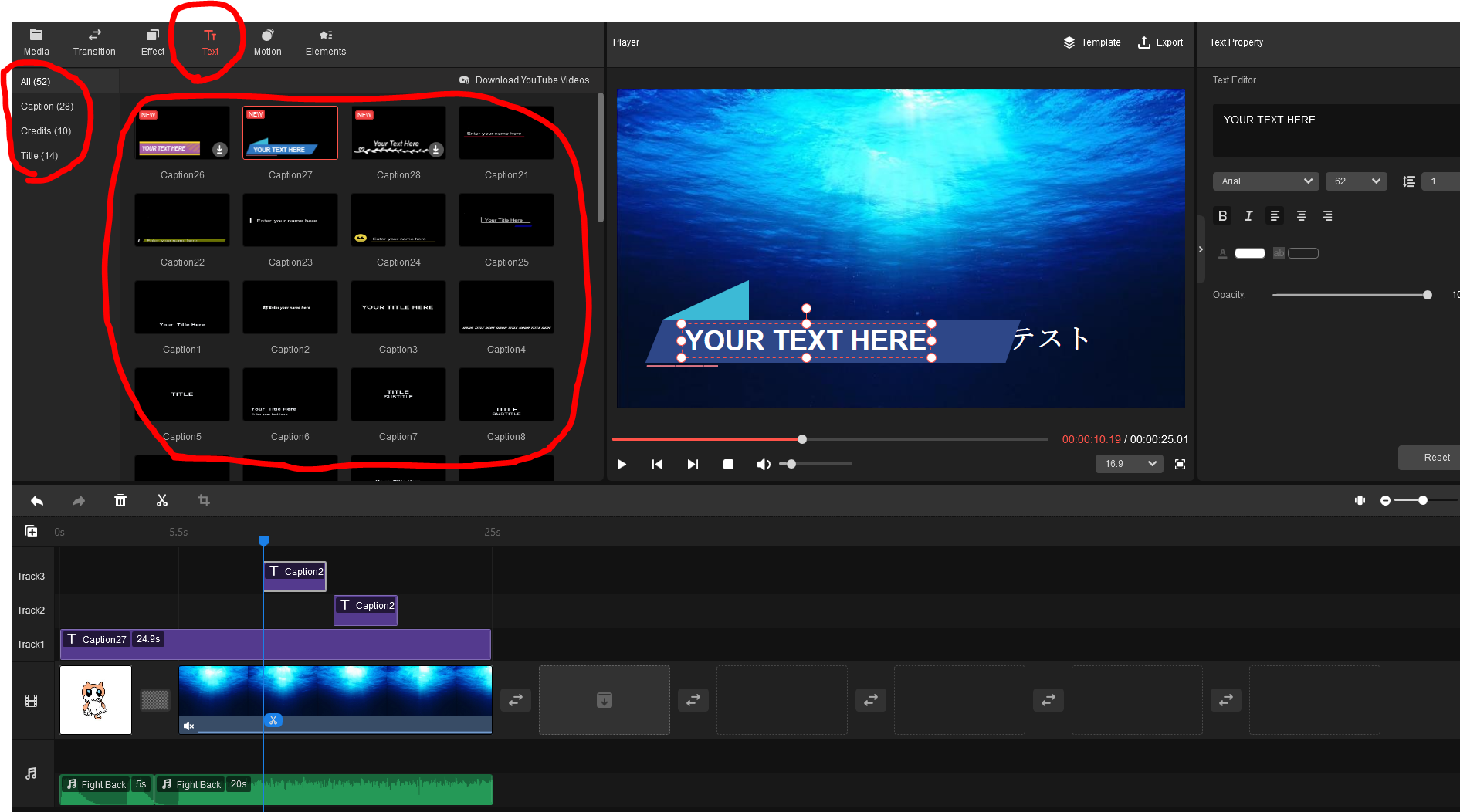Viewport: 1460px width, 812px height.
Task: Select the Credits (10) category
Action: (x=46, y=131)
